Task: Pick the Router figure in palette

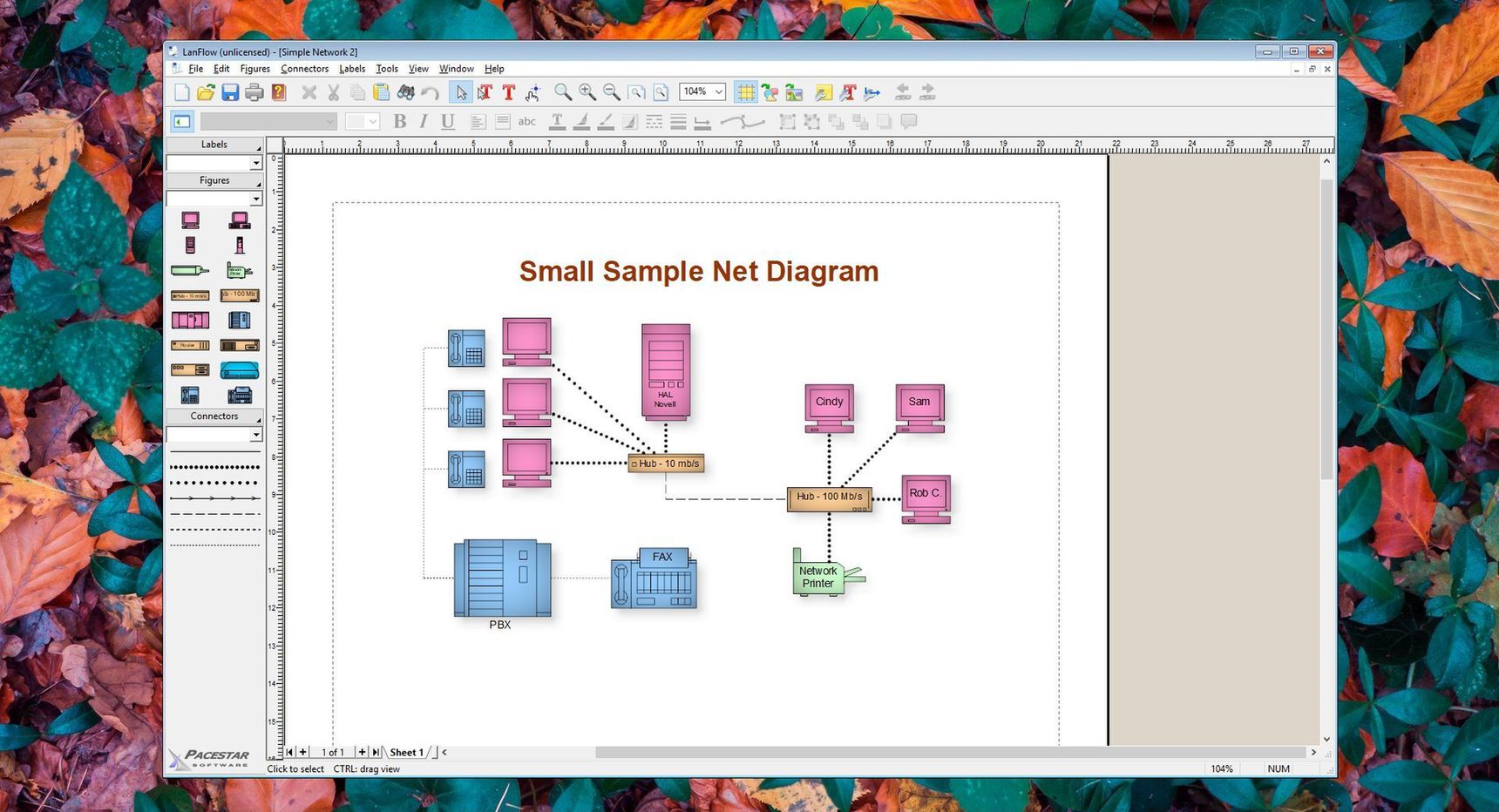Action: coord(190,345)
